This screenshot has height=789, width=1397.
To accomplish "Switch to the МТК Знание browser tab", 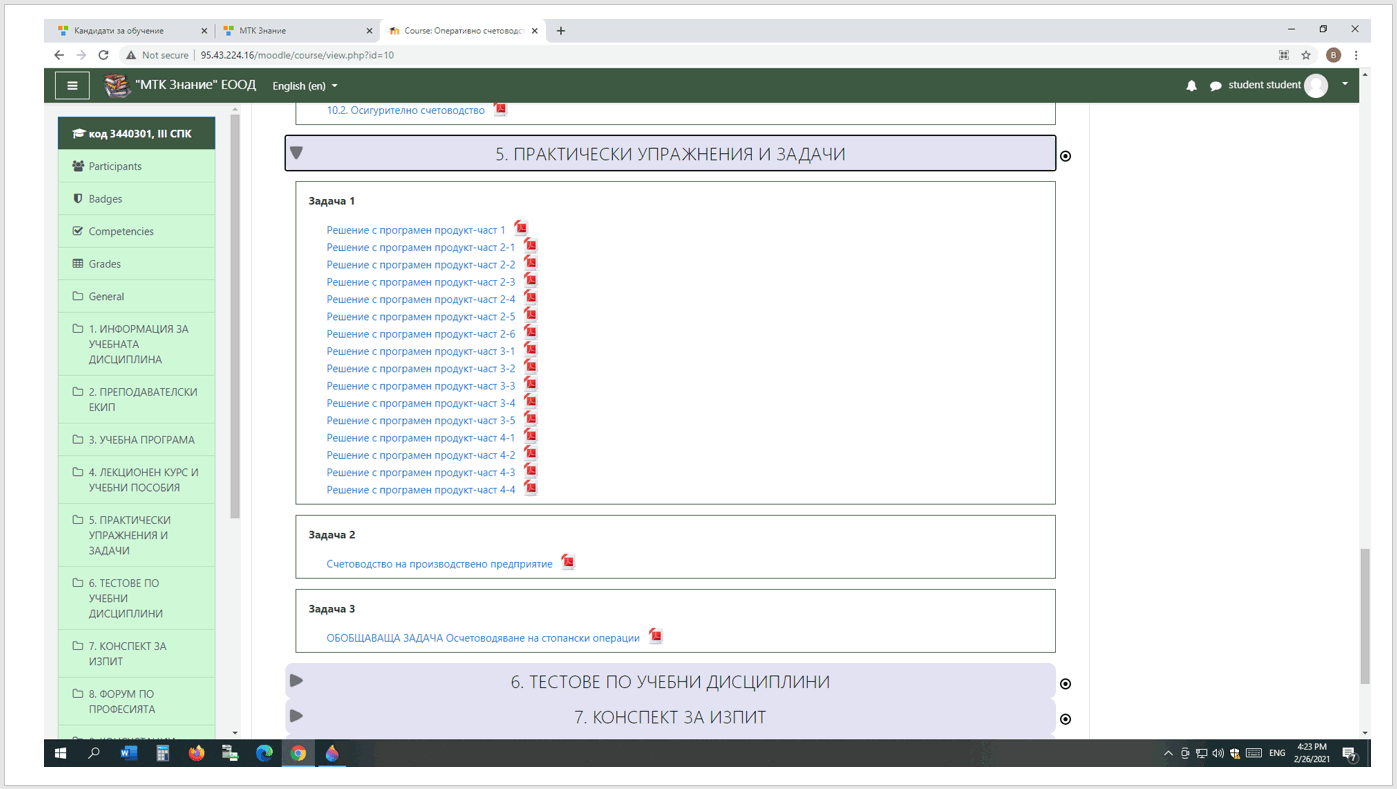I will click(x=295, y=31).
